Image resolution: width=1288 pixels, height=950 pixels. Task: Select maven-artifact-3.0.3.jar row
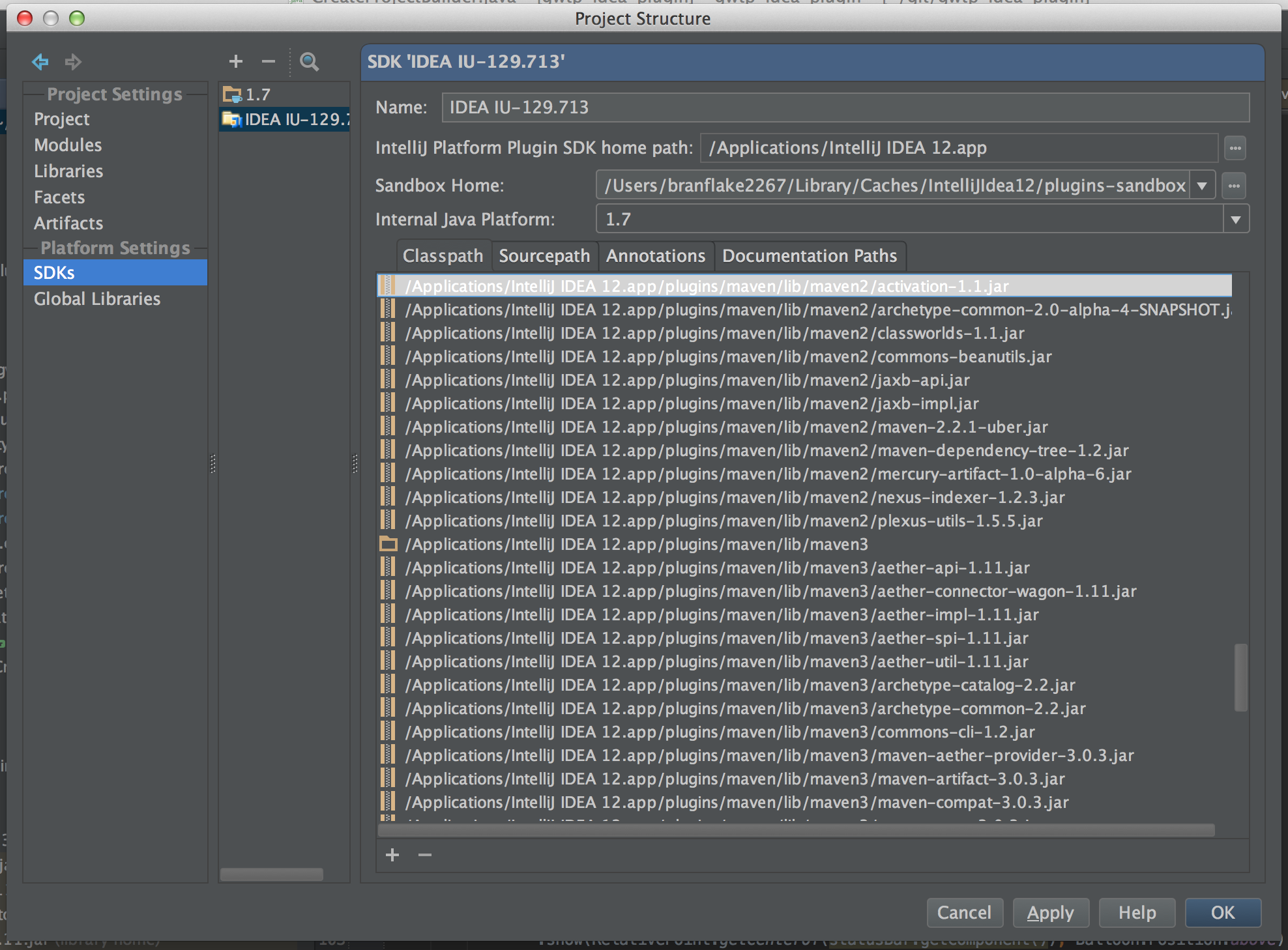[804, 779]
